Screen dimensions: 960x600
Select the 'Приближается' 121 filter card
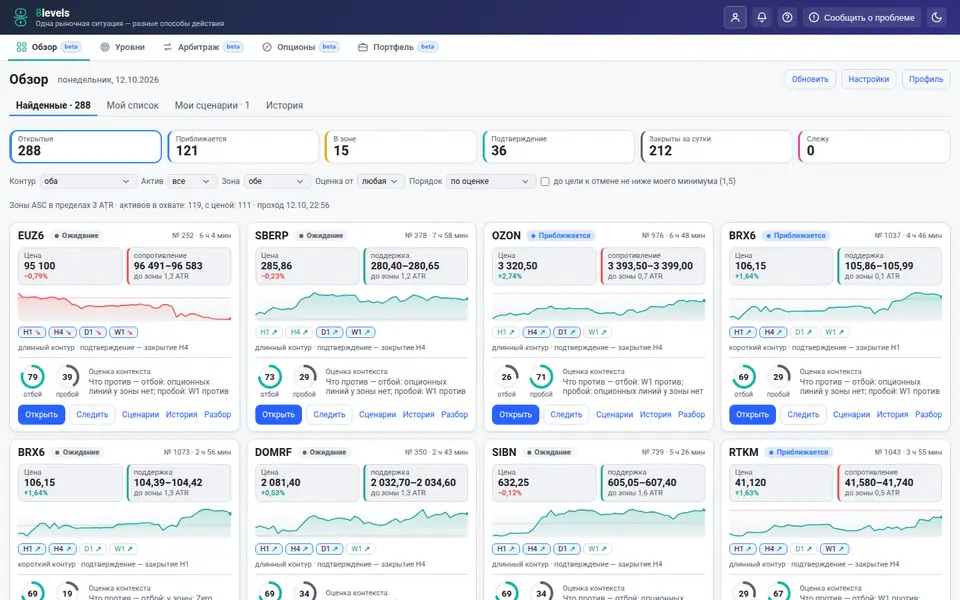pos(243,146)
